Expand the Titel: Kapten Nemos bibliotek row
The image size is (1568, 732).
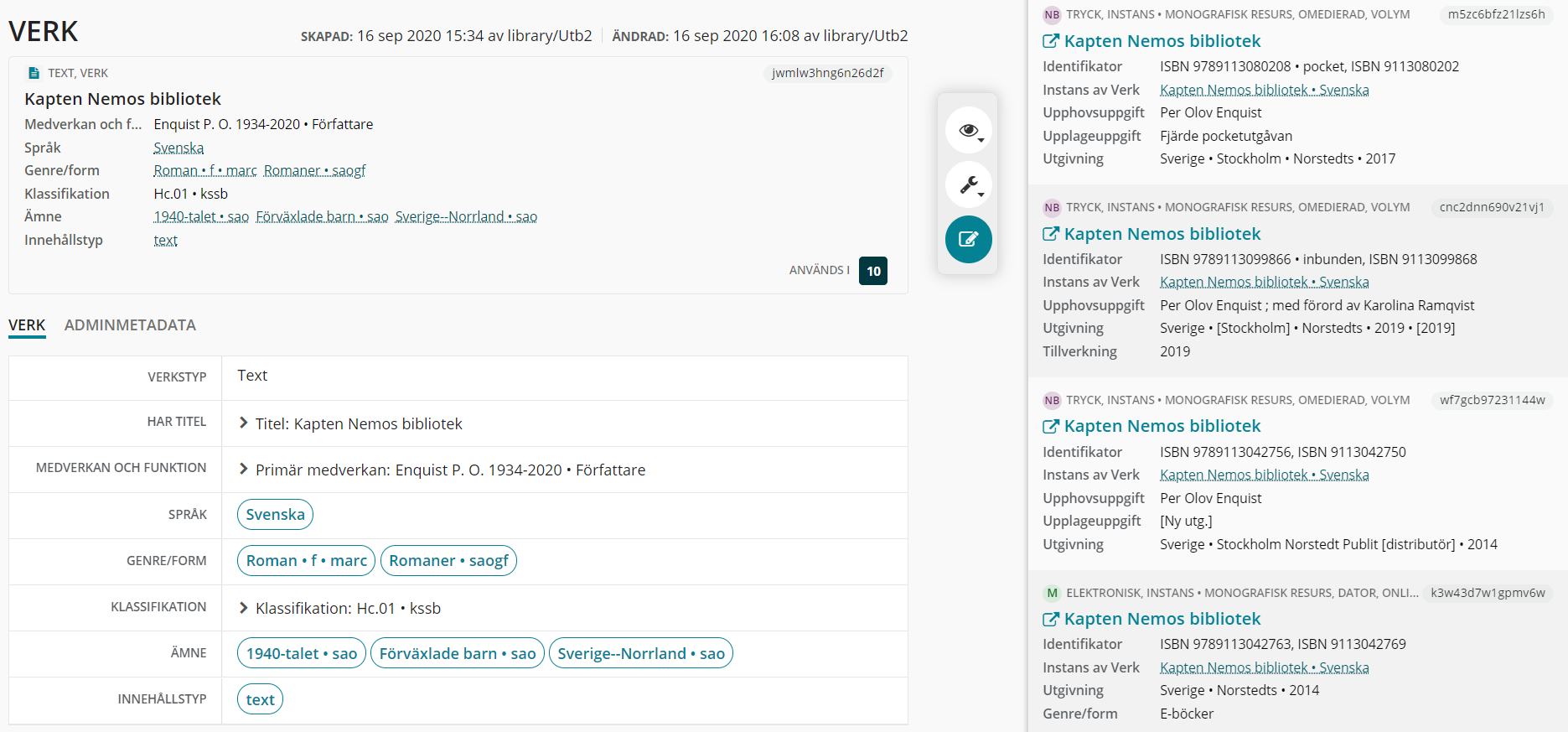(244, 423)
